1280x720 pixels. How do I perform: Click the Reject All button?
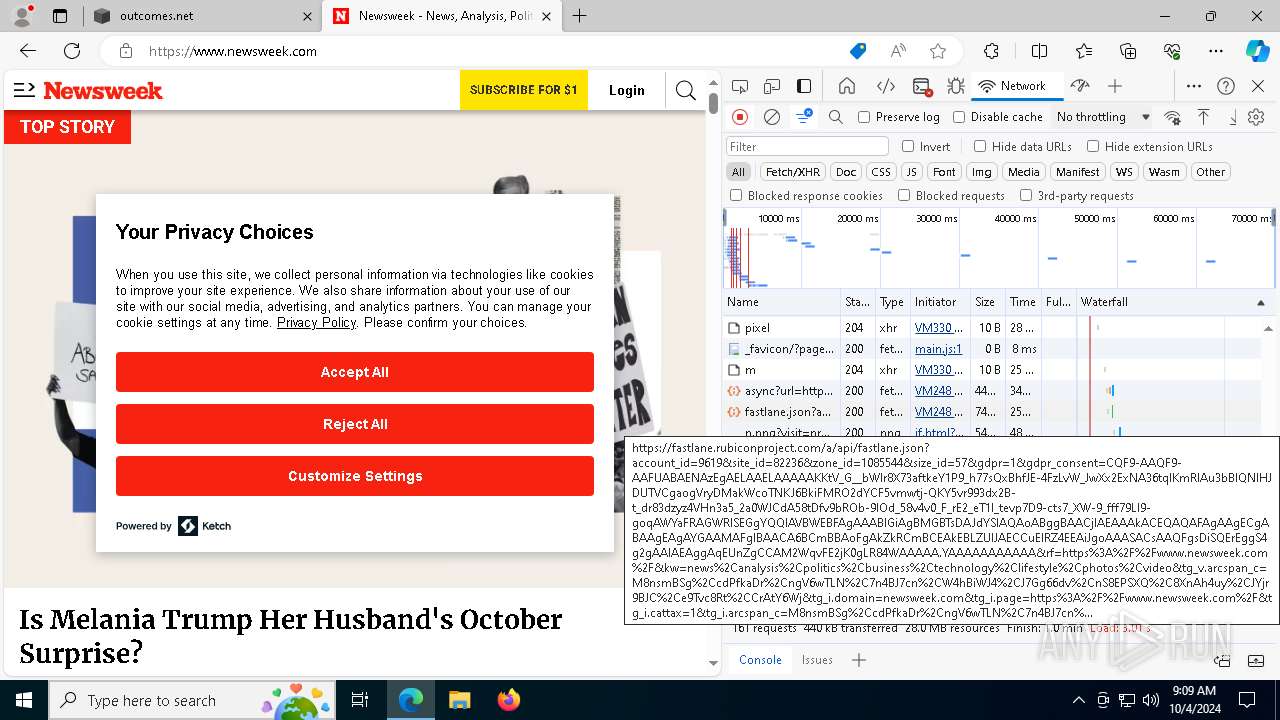tap(355, 424)
